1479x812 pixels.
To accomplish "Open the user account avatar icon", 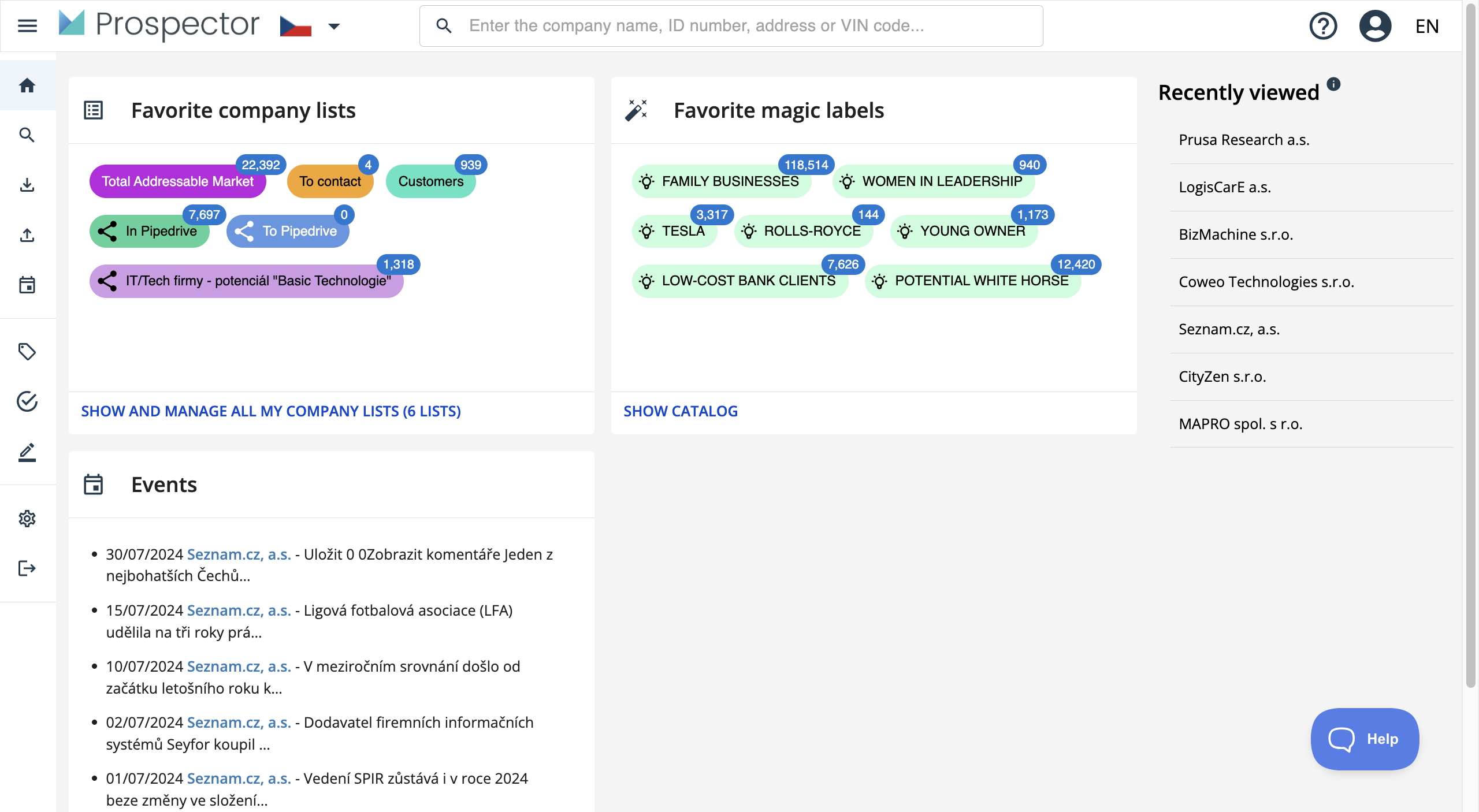I will coord(1375,26).
